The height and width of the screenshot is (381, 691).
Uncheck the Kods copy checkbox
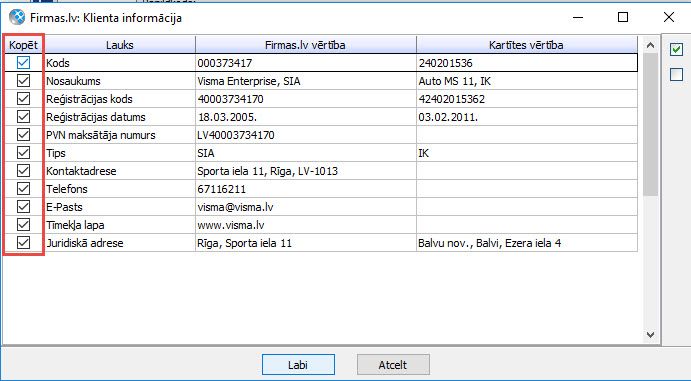pyautogui.click(x=23, y=63)
